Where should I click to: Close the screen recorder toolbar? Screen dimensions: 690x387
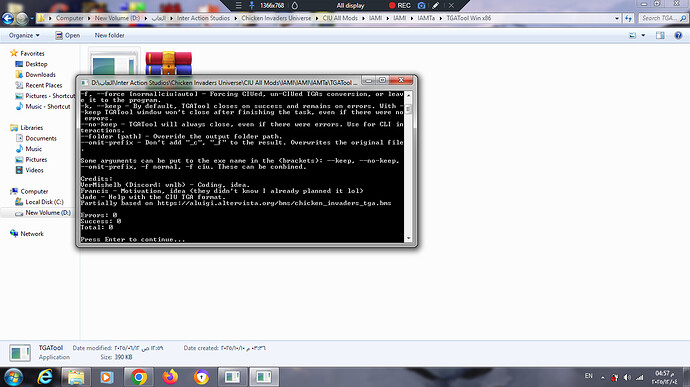tap(451, 6)
